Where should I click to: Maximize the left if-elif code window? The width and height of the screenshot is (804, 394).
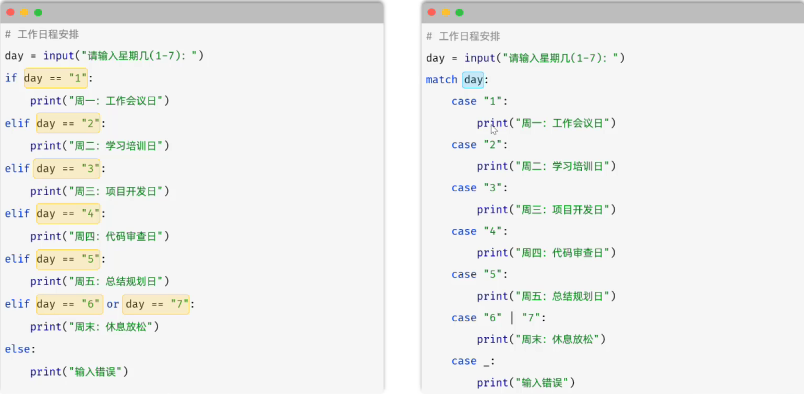(x=38, y=12)
